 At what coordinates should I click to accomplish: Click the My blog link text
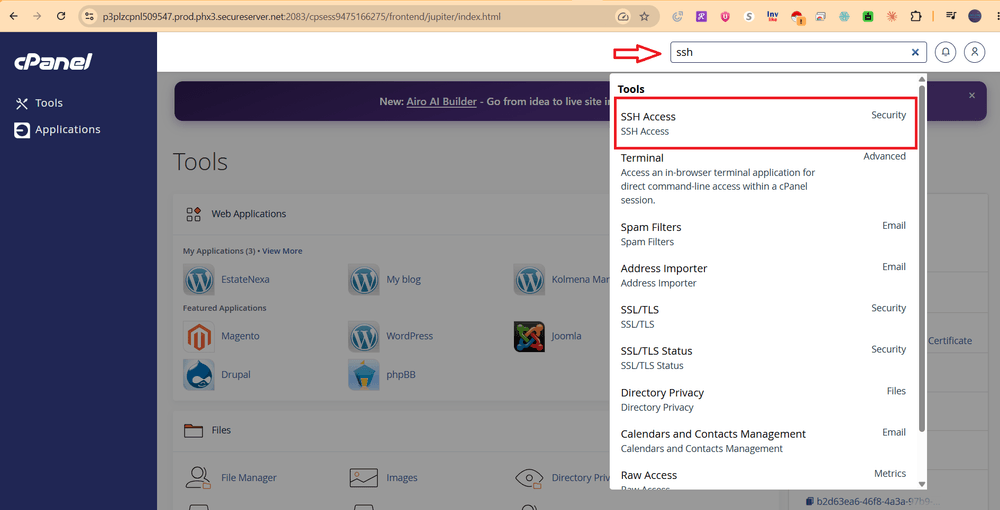pyautogui.click(x=404, y=279)
